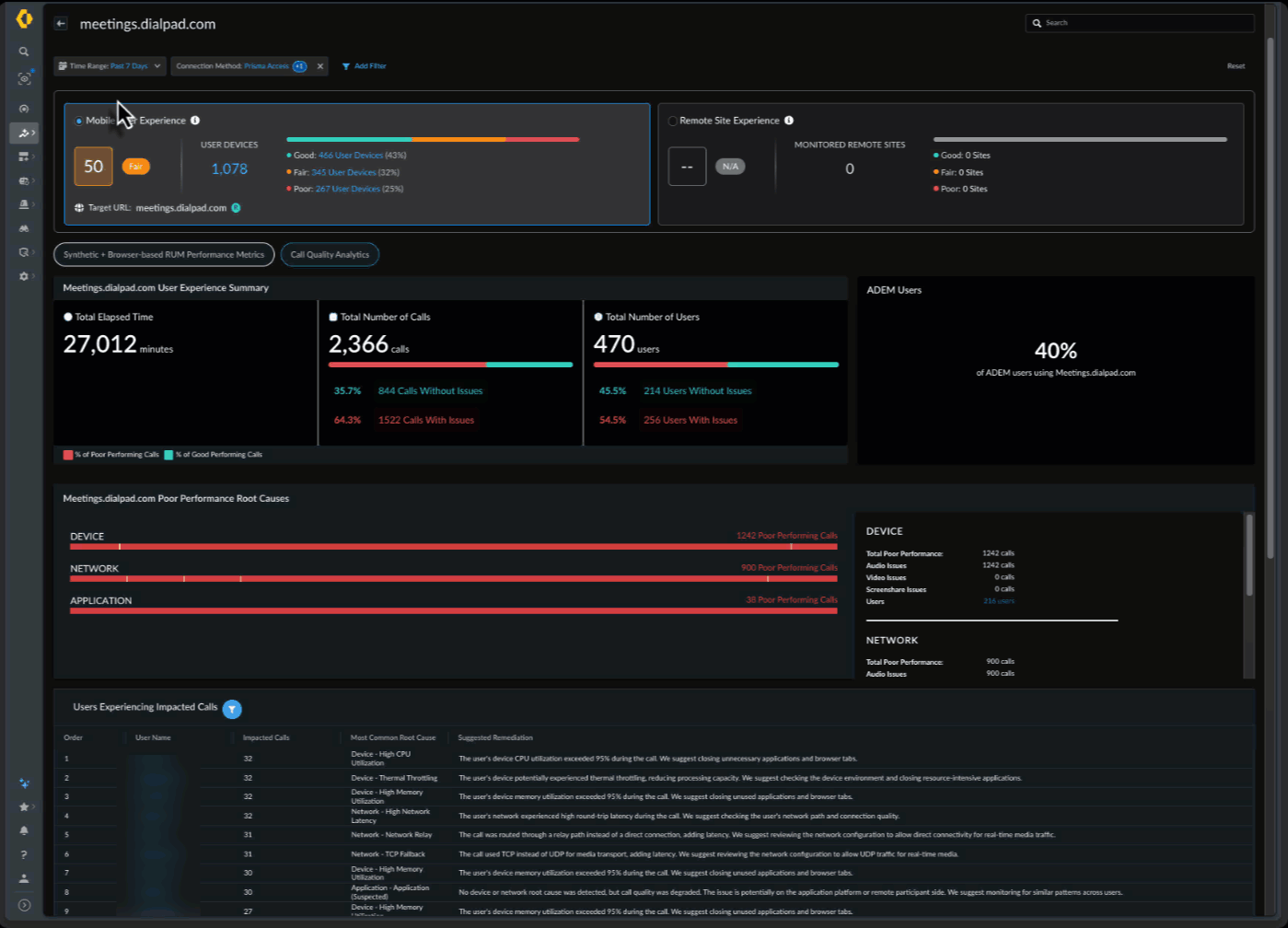
Task: Click the blue sparkle AI assistant icon
Action: pyautogui.click(x=24, y=783)
